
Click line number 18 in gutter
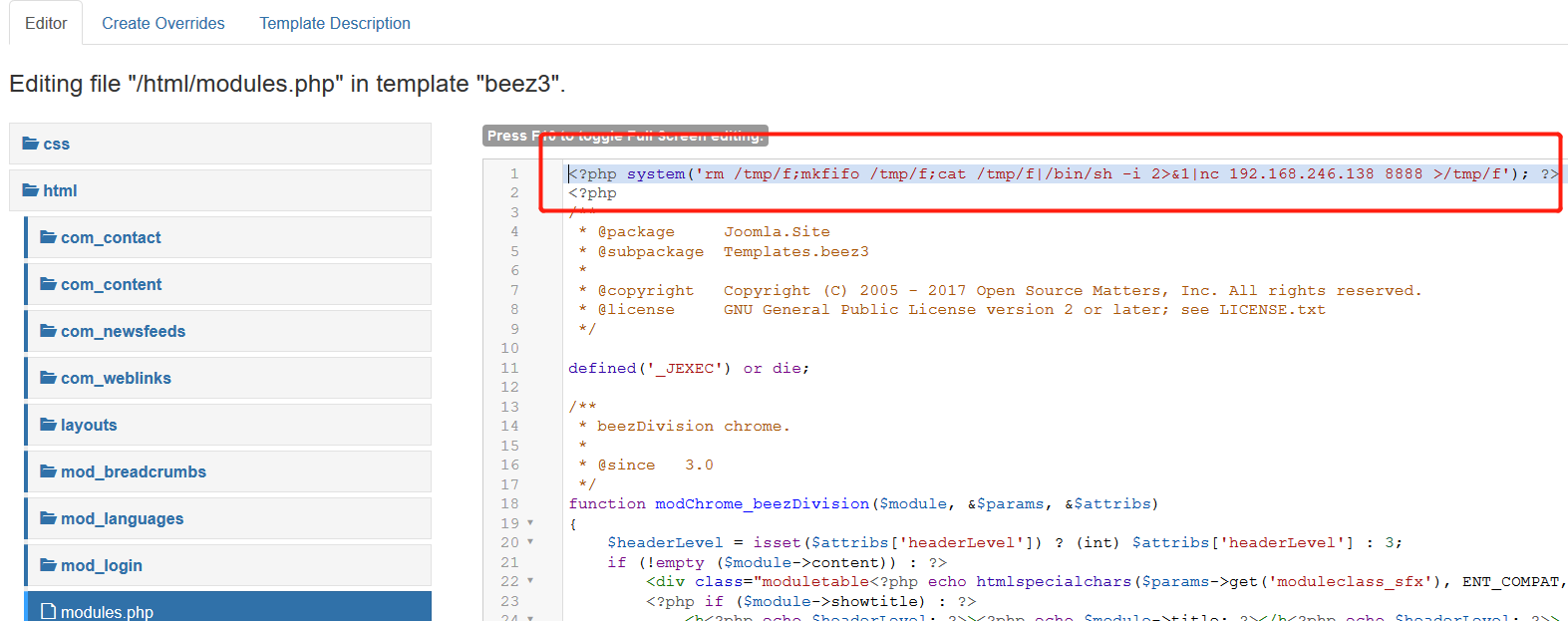(509, 504)
